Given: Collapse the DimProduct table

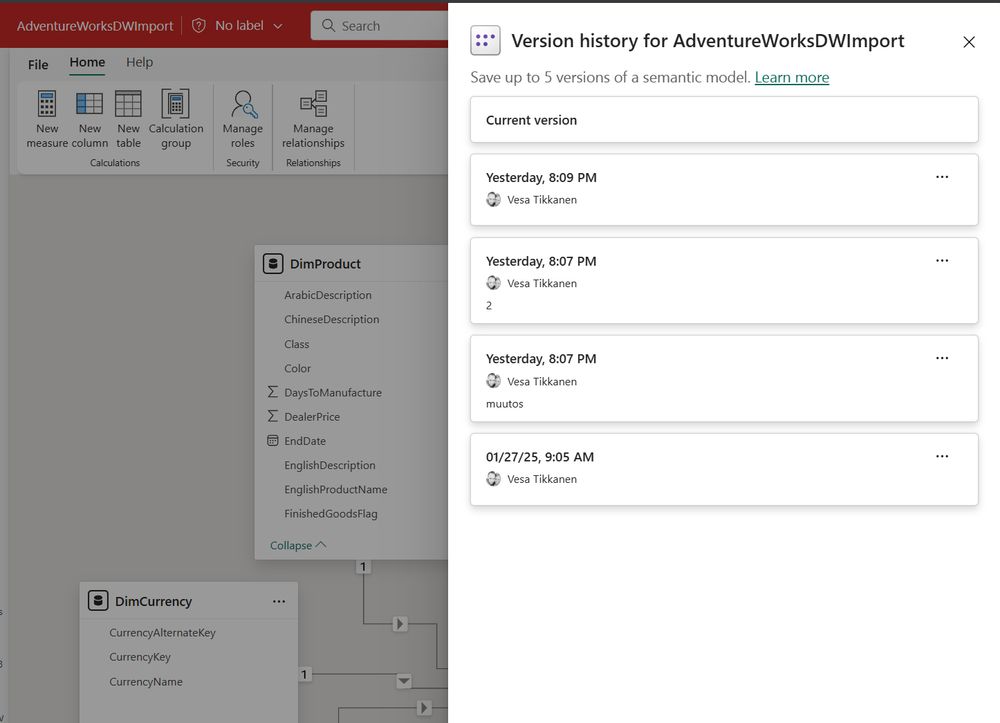Looking at the screenshot, I should (x=298, y=545).
